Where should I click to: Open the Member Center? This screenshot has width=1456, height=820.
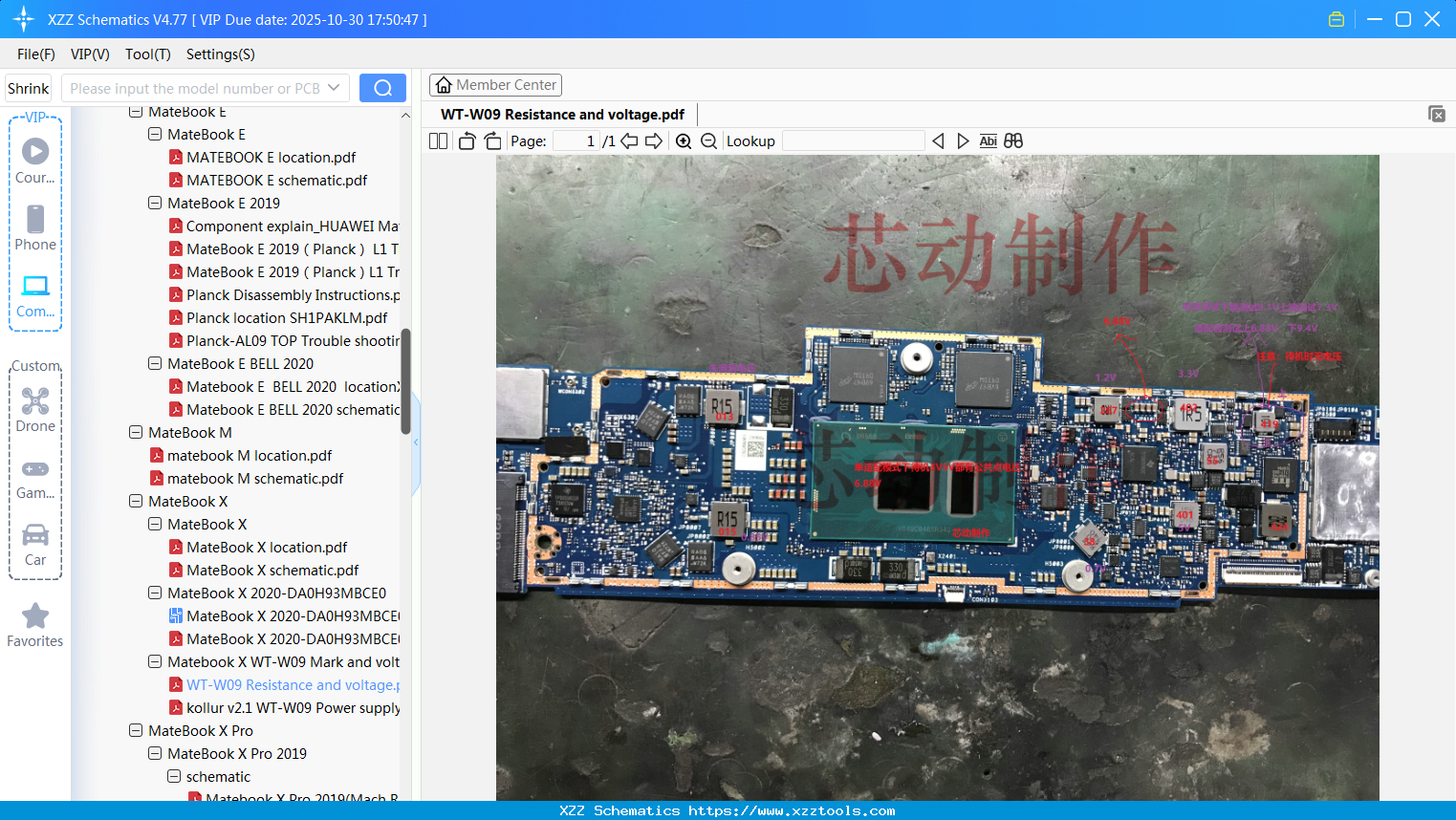495,85
